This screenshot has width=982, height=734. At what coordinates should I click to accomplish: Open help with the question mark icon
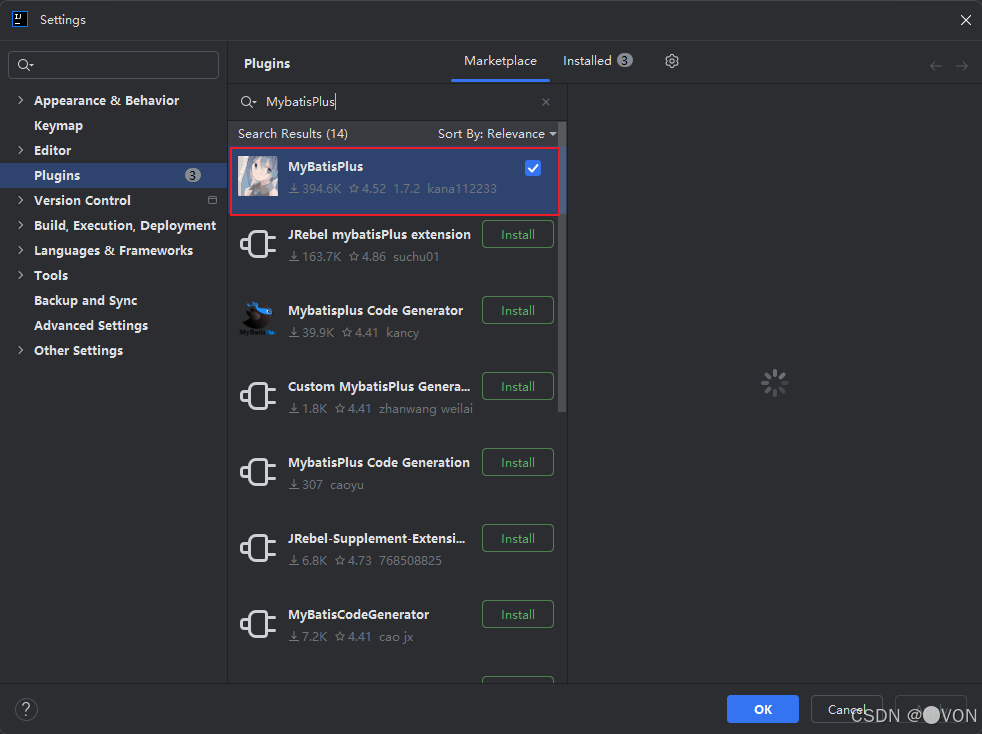click(x=26, y=710)
